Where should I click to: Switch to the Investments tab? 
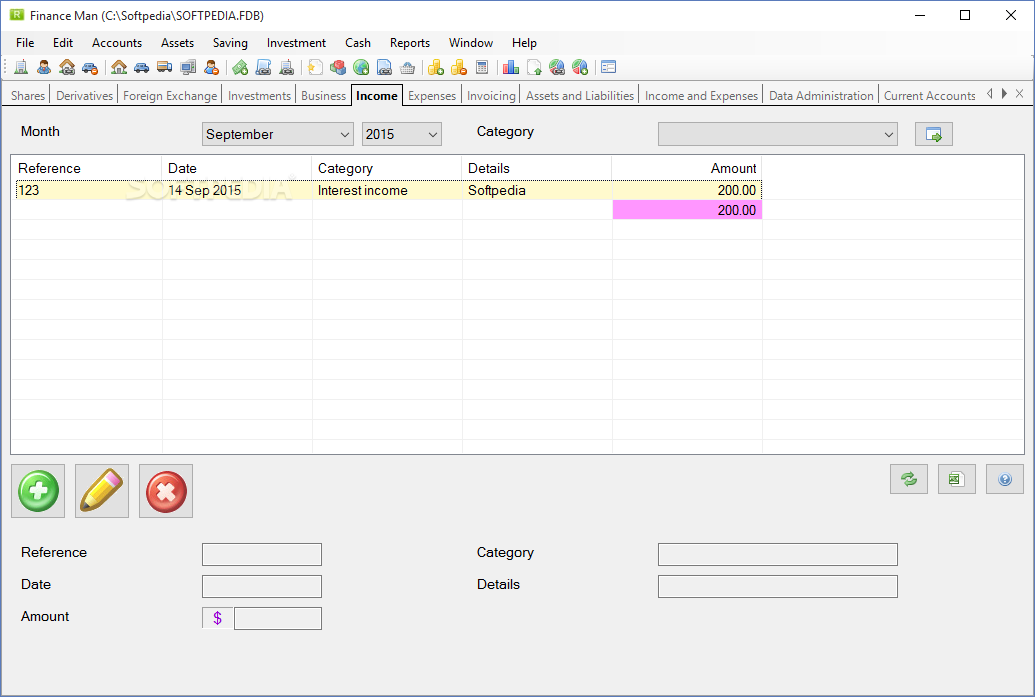pyautogui.click(x=259, y=96)
